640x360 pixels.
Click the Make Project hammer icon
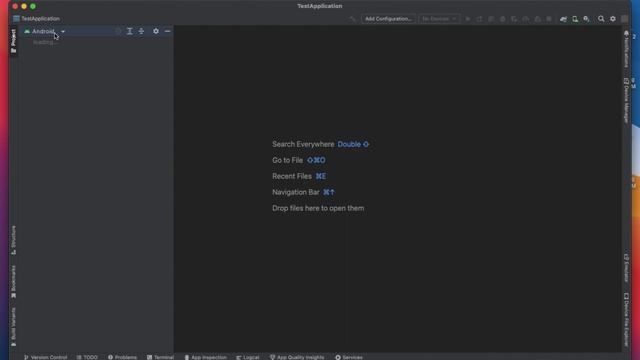click(353, 19)
